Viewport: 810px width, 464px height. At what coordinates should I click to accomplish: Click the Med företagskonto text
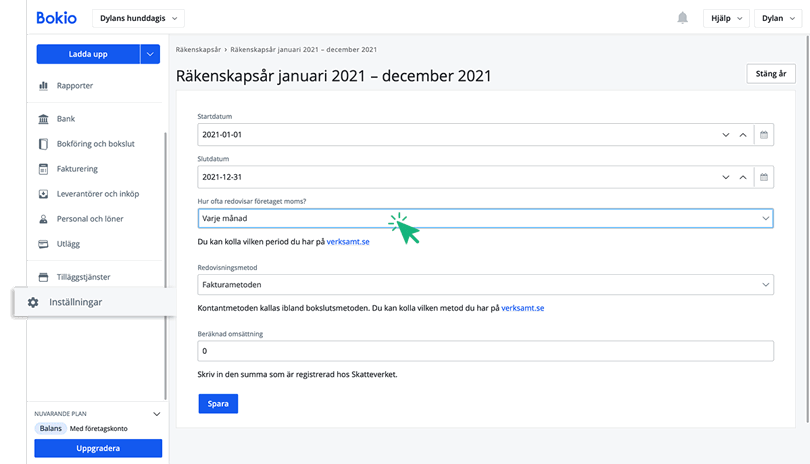tap(99, 429)
